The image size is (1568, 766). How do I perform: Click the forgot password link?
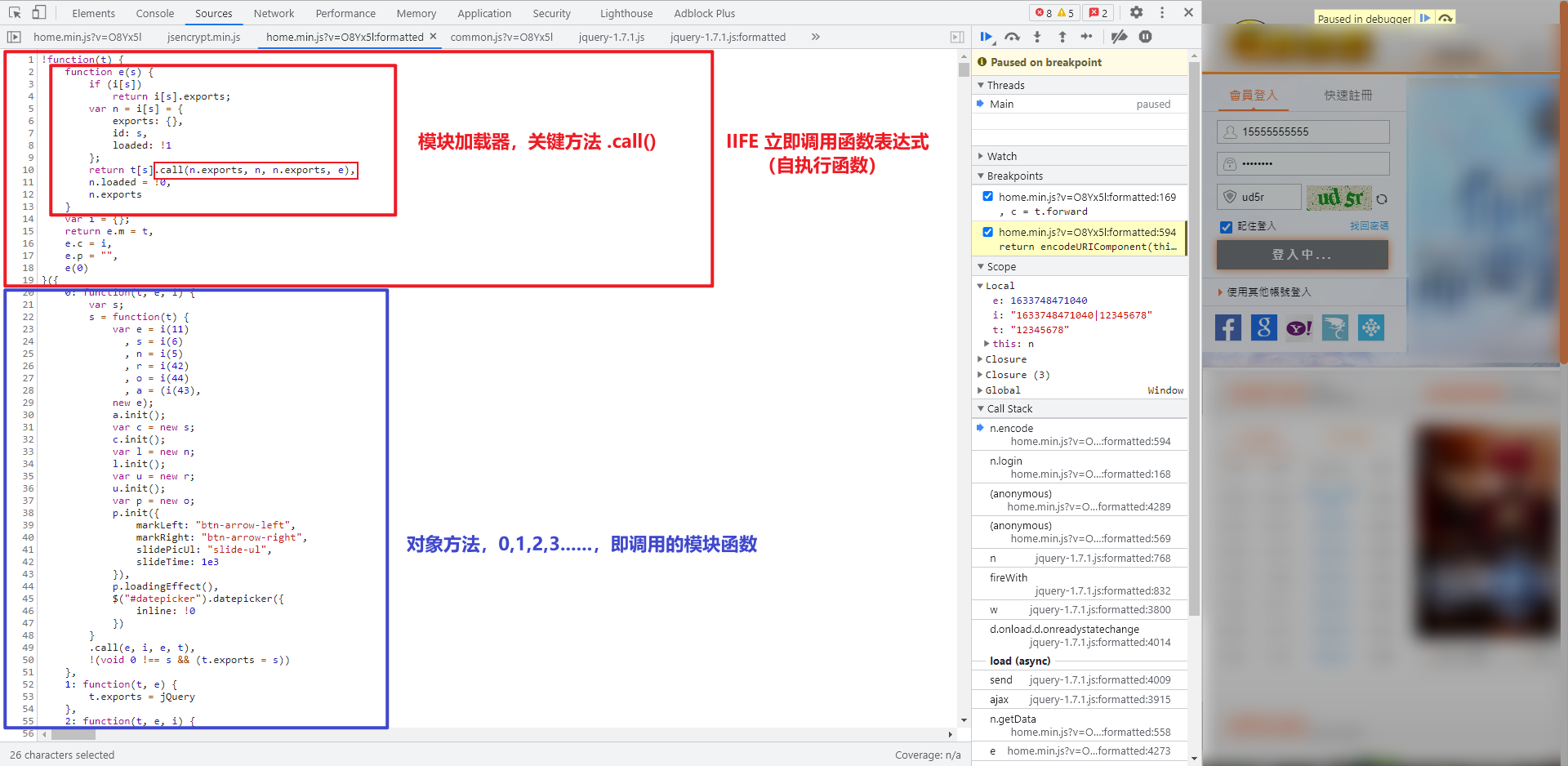1369,226
